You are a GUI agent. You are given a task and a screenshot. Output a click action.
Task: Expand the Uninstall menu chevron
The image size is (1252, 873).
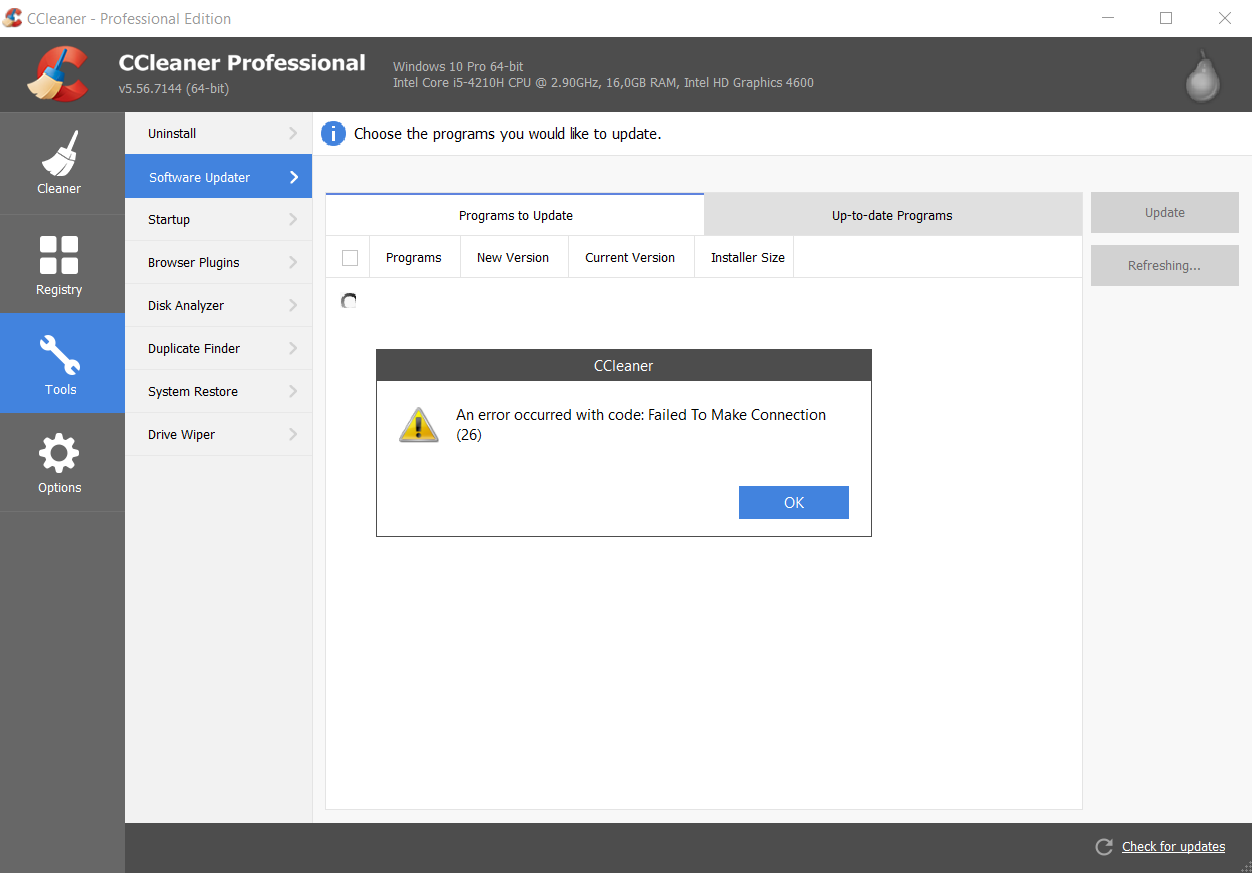coord(293,134)
